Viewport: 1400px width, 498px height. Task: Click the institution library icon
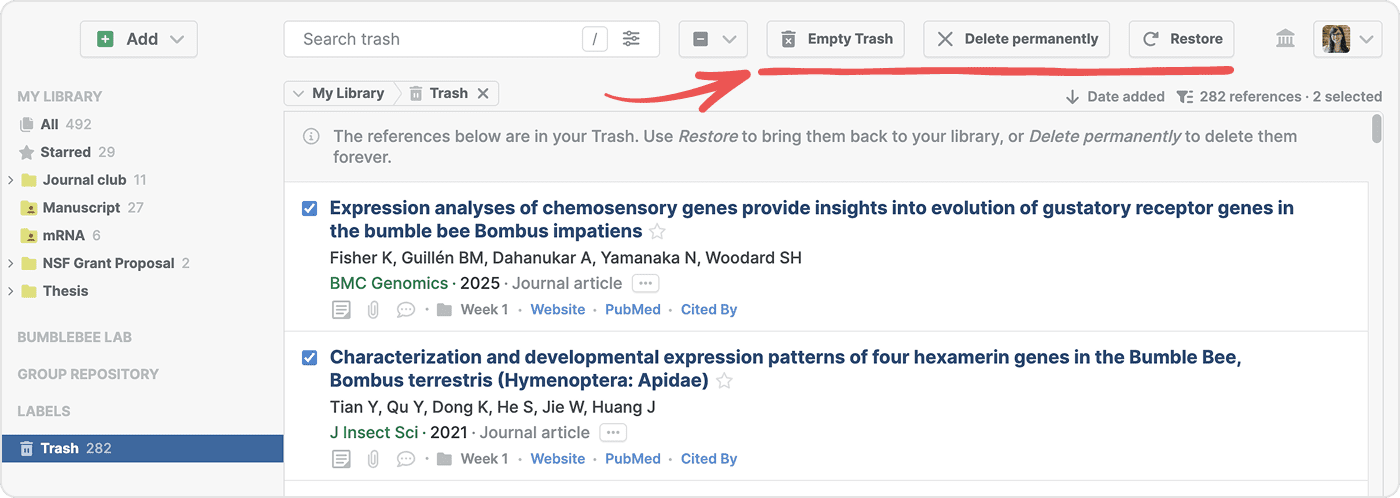click(x=1285, y=39)
